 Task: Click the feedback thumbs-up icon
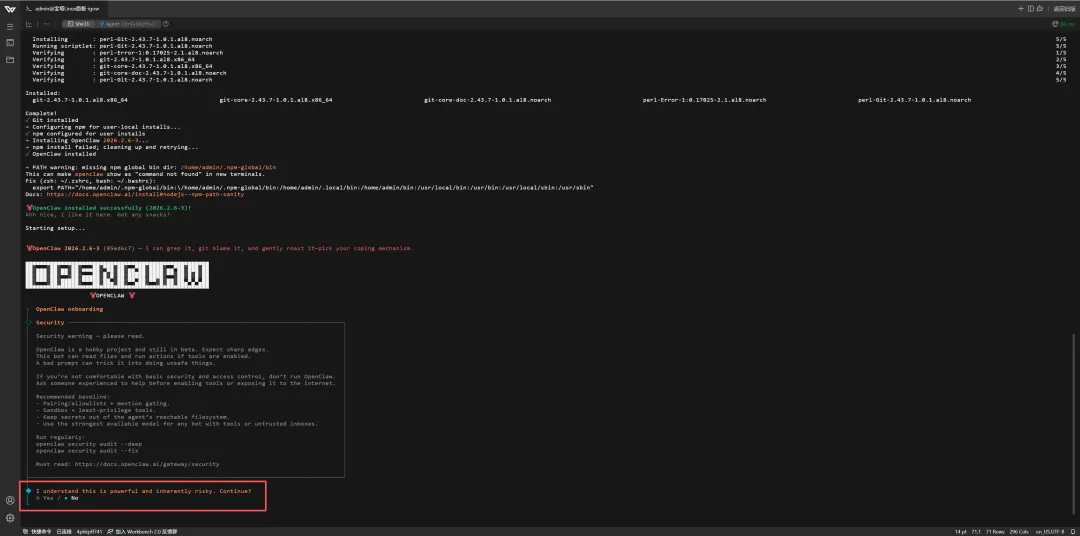tap(1040, 9)
